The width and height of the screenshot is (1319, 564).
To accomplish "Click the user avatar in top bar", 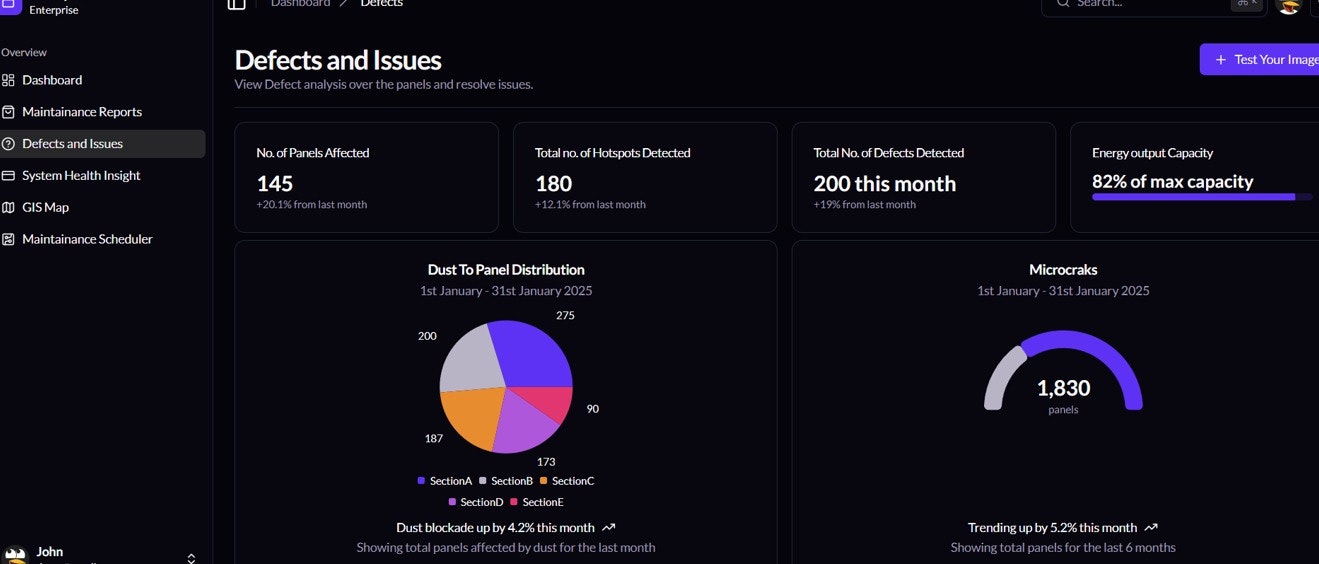I will 1288,5.
